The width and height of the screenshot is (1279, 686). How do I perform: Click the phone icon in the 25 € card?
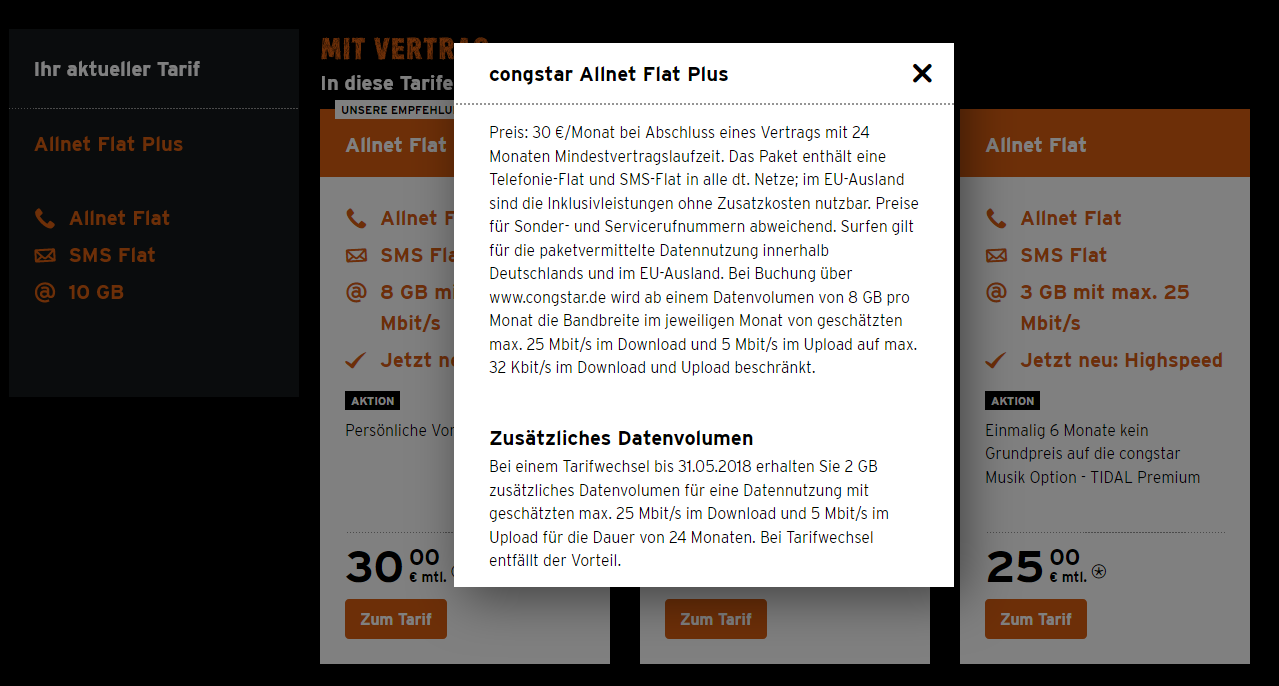click(996, 218)
